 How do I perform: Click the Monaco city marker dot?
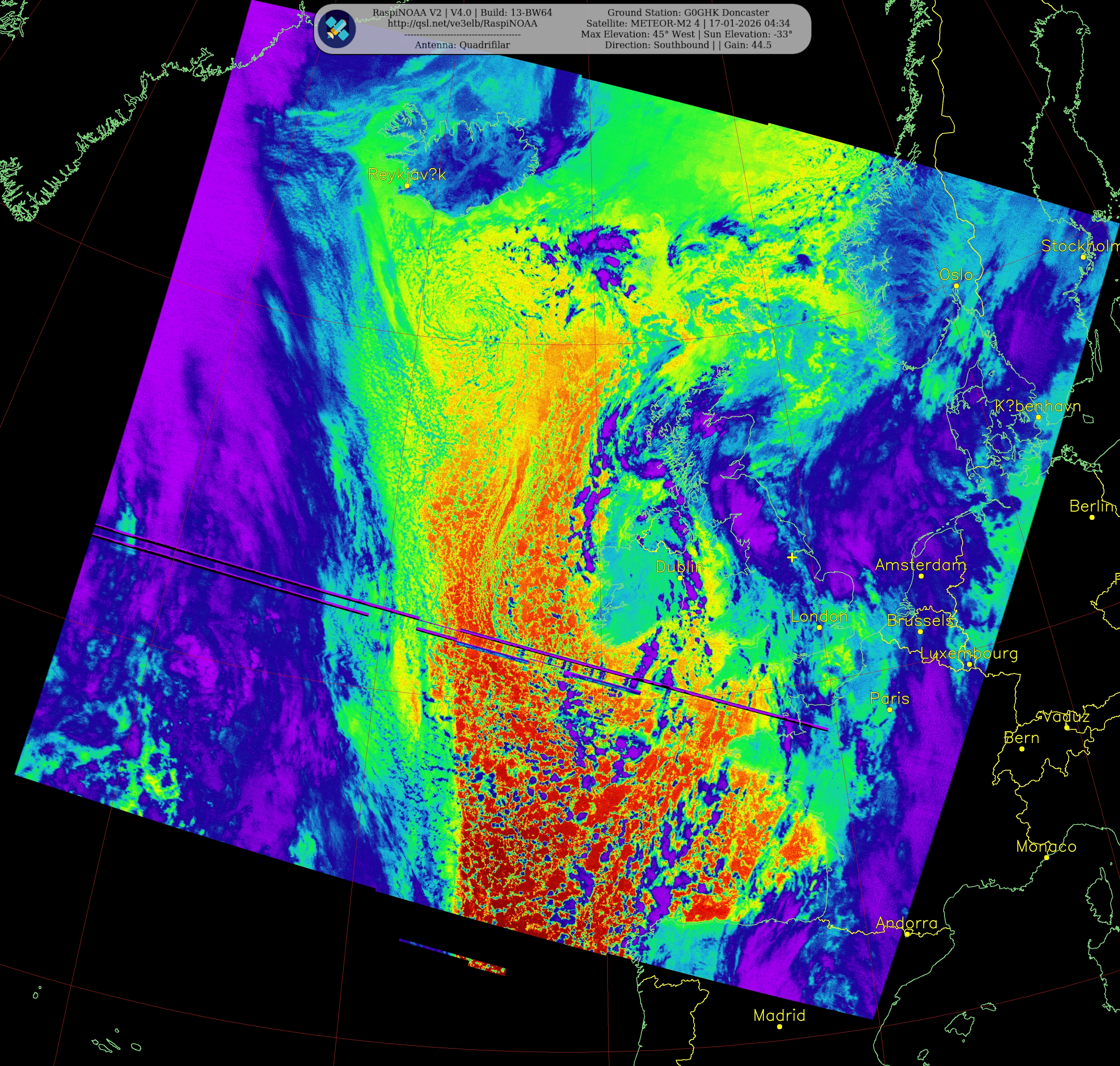tap(1046, 857)
